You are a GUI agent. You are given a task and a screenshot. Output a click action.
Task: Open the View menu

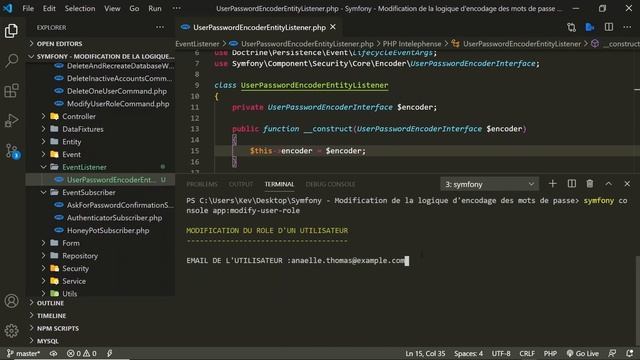coord(112,8)
